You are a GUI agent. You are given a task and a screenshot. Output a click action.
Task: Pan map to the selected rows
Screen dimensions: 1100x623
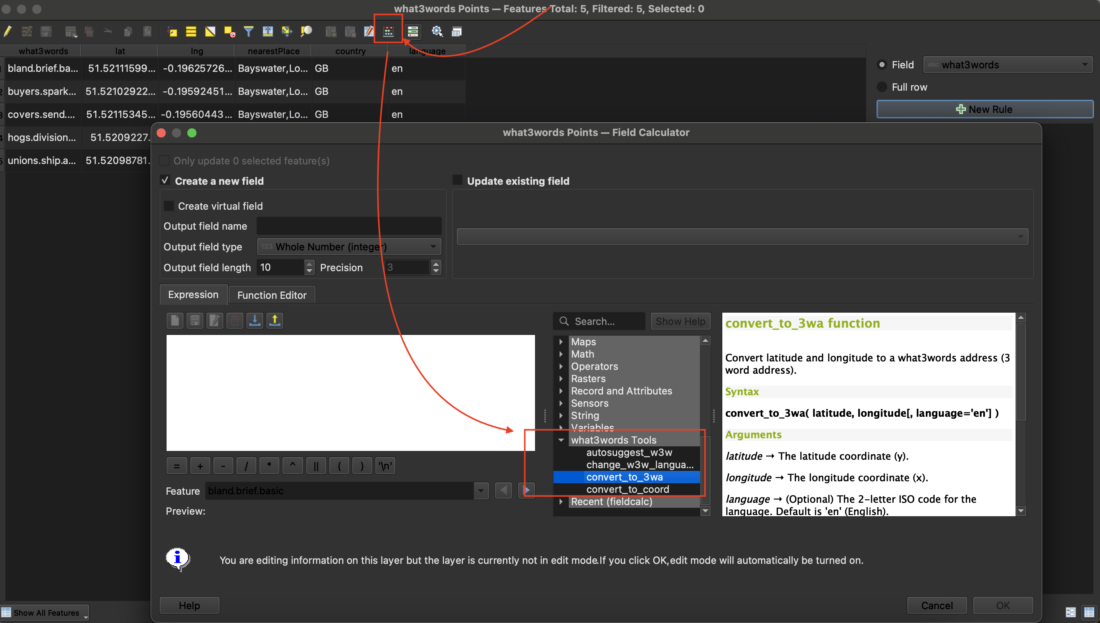pos(287,32)
